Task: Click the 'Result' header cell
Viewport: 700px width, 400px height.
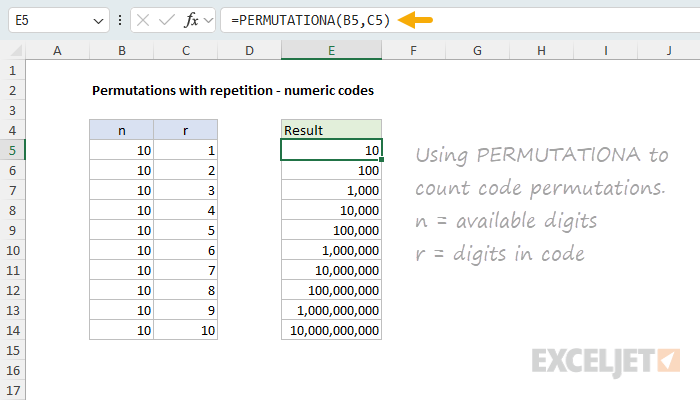Action: 331,130
